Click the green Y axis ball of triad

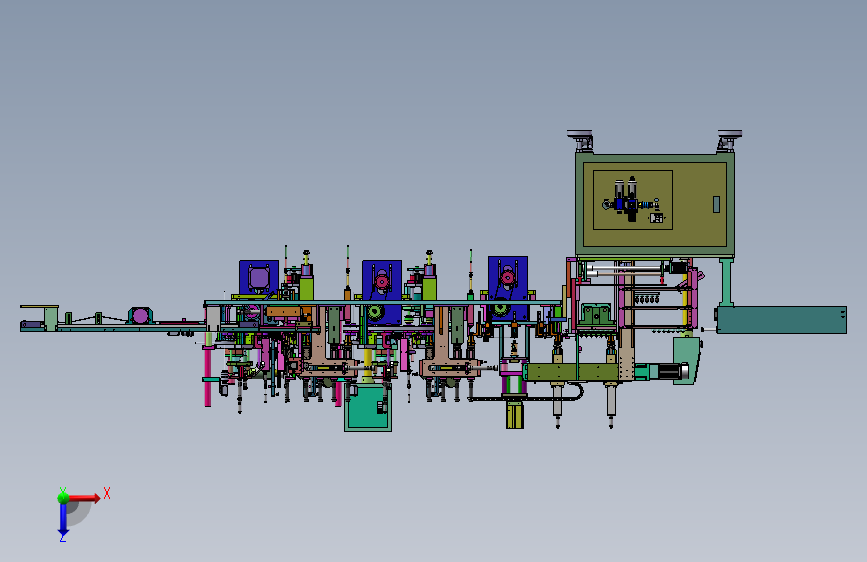tap(63, 497)
